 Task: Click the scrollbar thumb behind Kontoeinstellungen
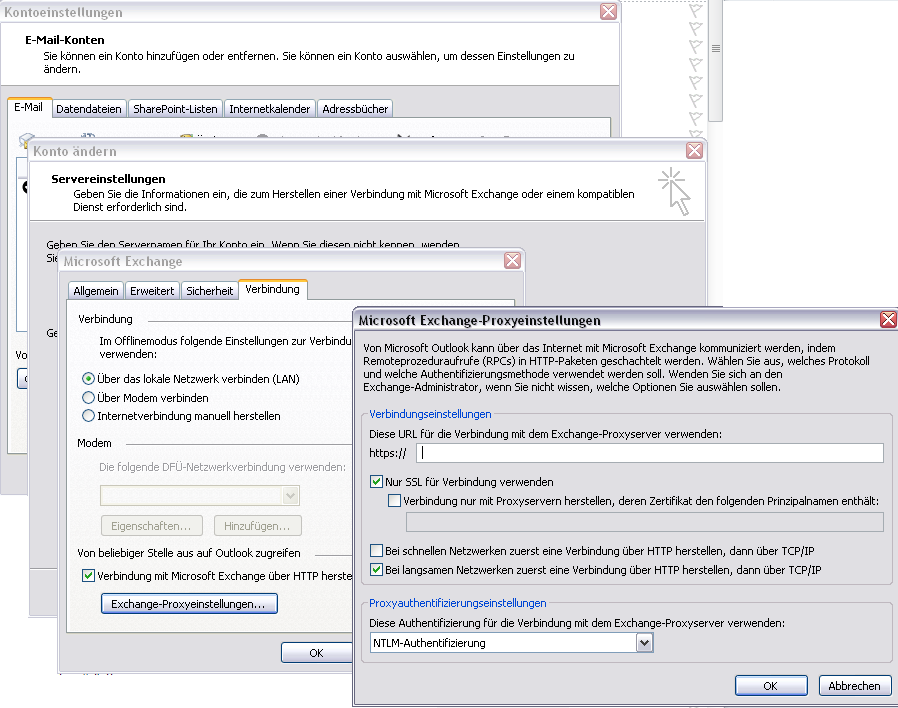716,61
